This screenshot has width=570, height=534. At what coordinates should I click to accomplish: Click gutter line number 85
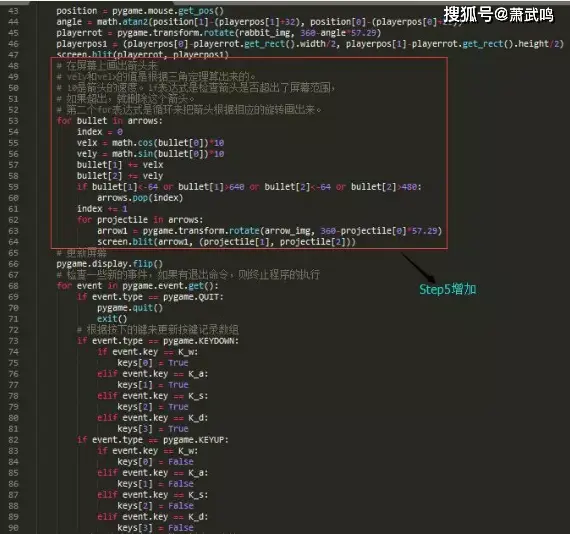13,473
